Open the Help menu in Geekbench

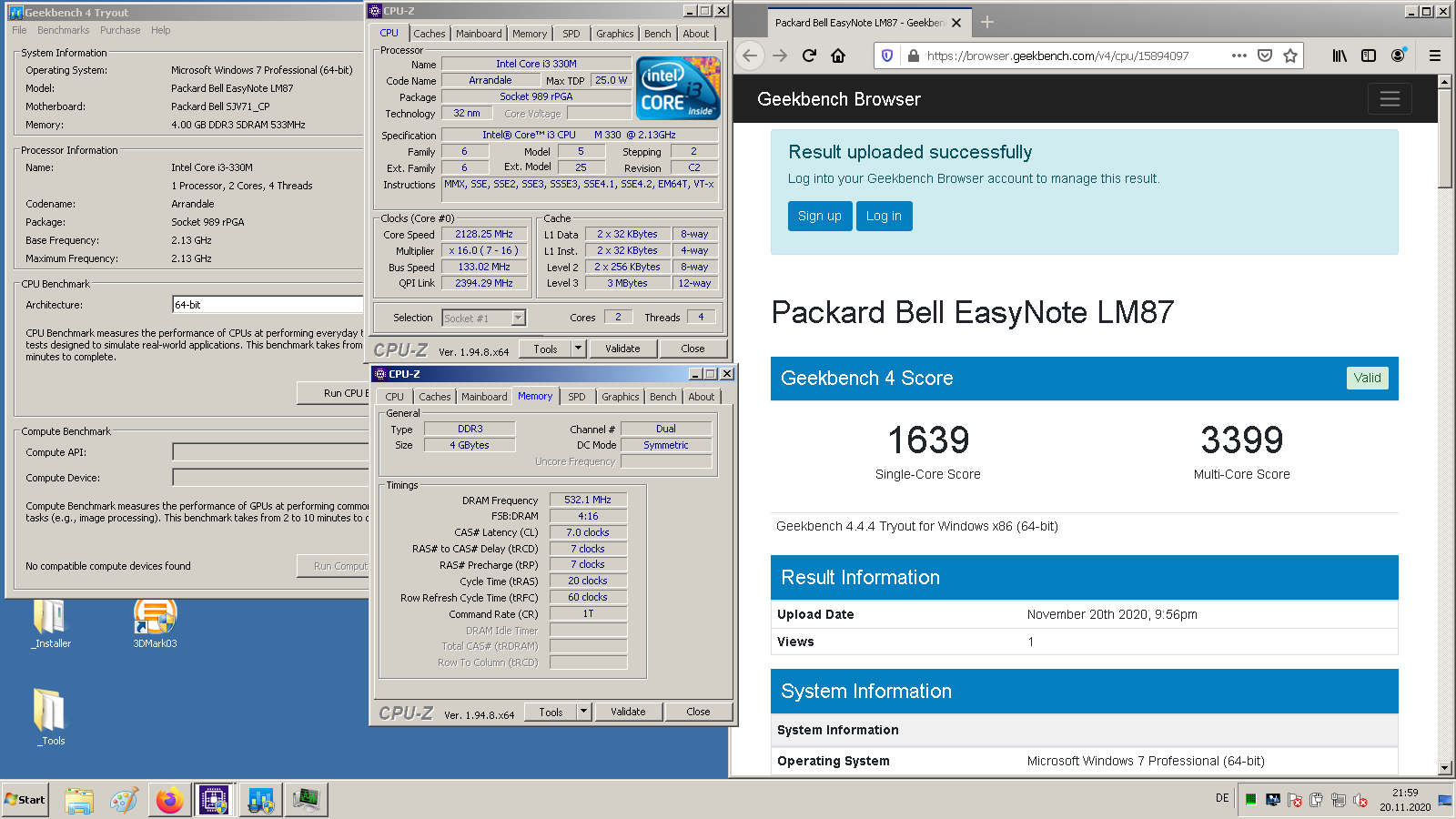161,30
